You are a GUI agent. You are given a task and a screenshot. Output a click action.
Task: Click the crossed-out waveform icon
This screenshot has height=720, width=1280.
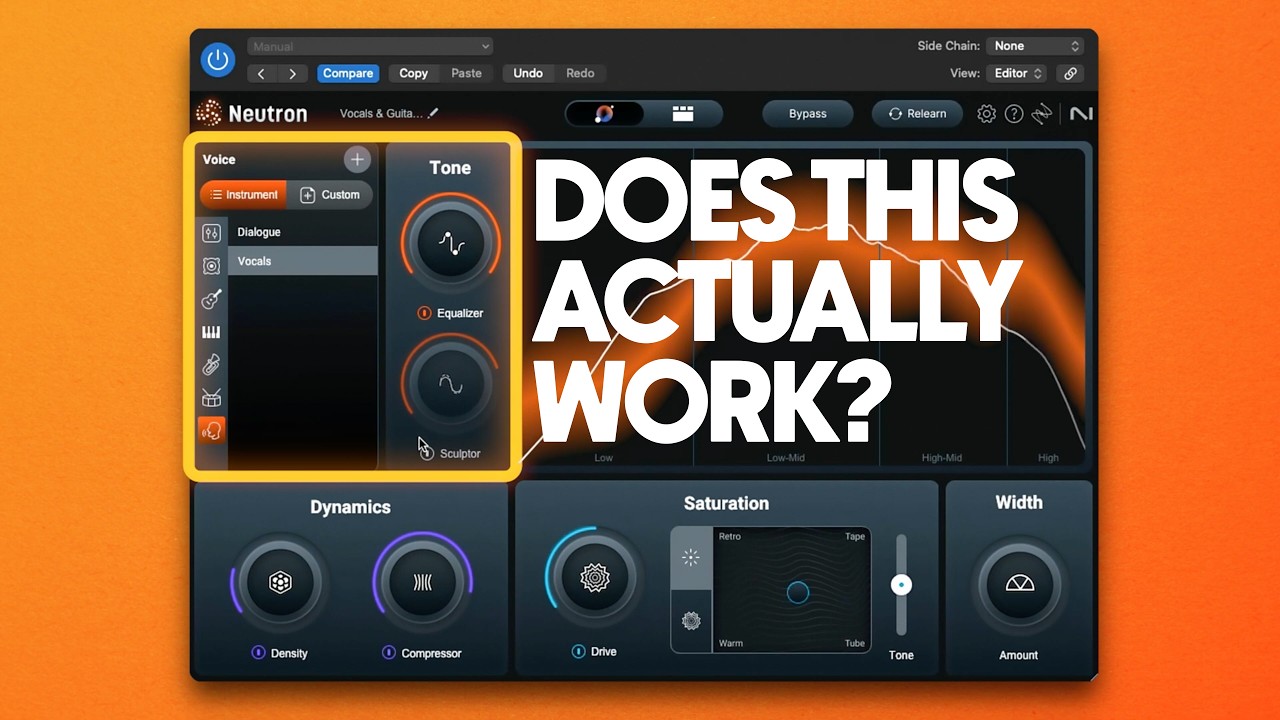1042,114
